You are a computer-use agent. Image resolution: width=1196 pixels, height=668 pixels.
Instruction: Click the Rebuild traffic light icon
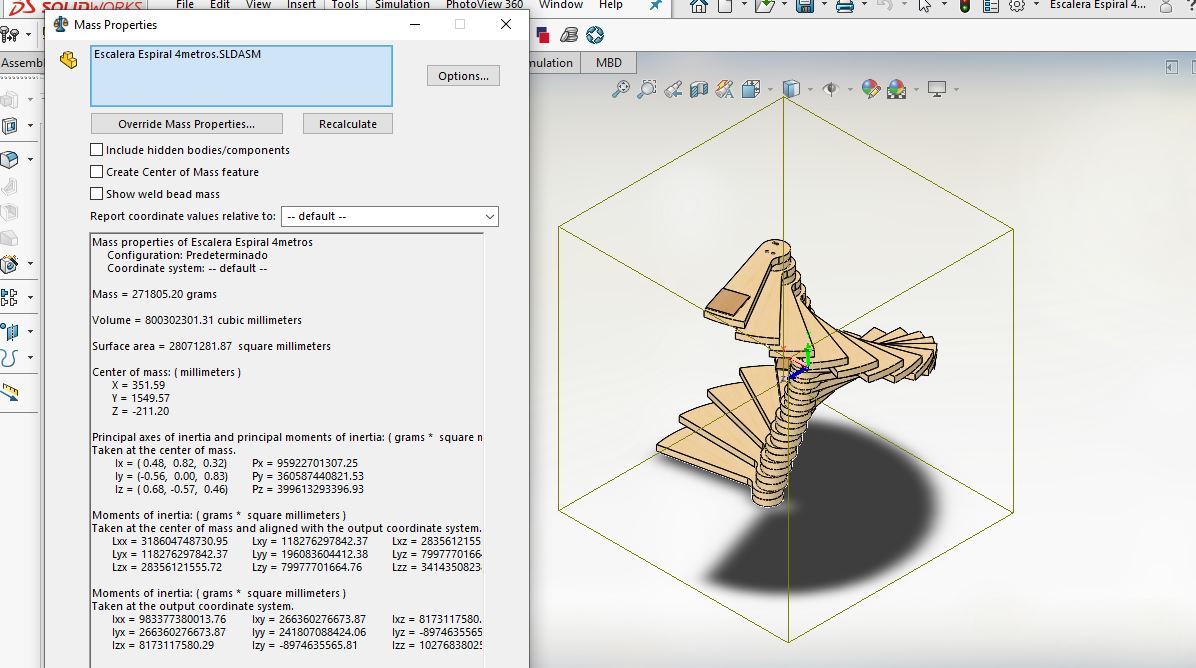coord(964,6)
